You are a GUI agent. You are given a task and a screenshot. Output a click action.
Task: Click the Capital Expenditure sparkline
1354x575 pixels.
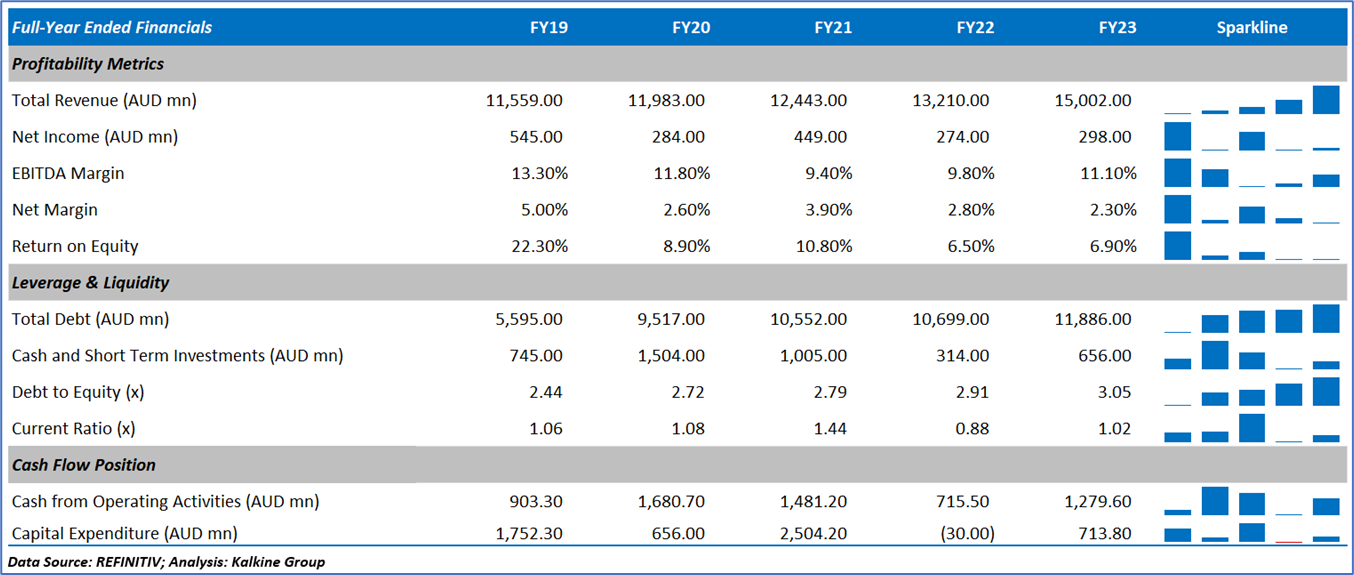(x=1252, y=533)
